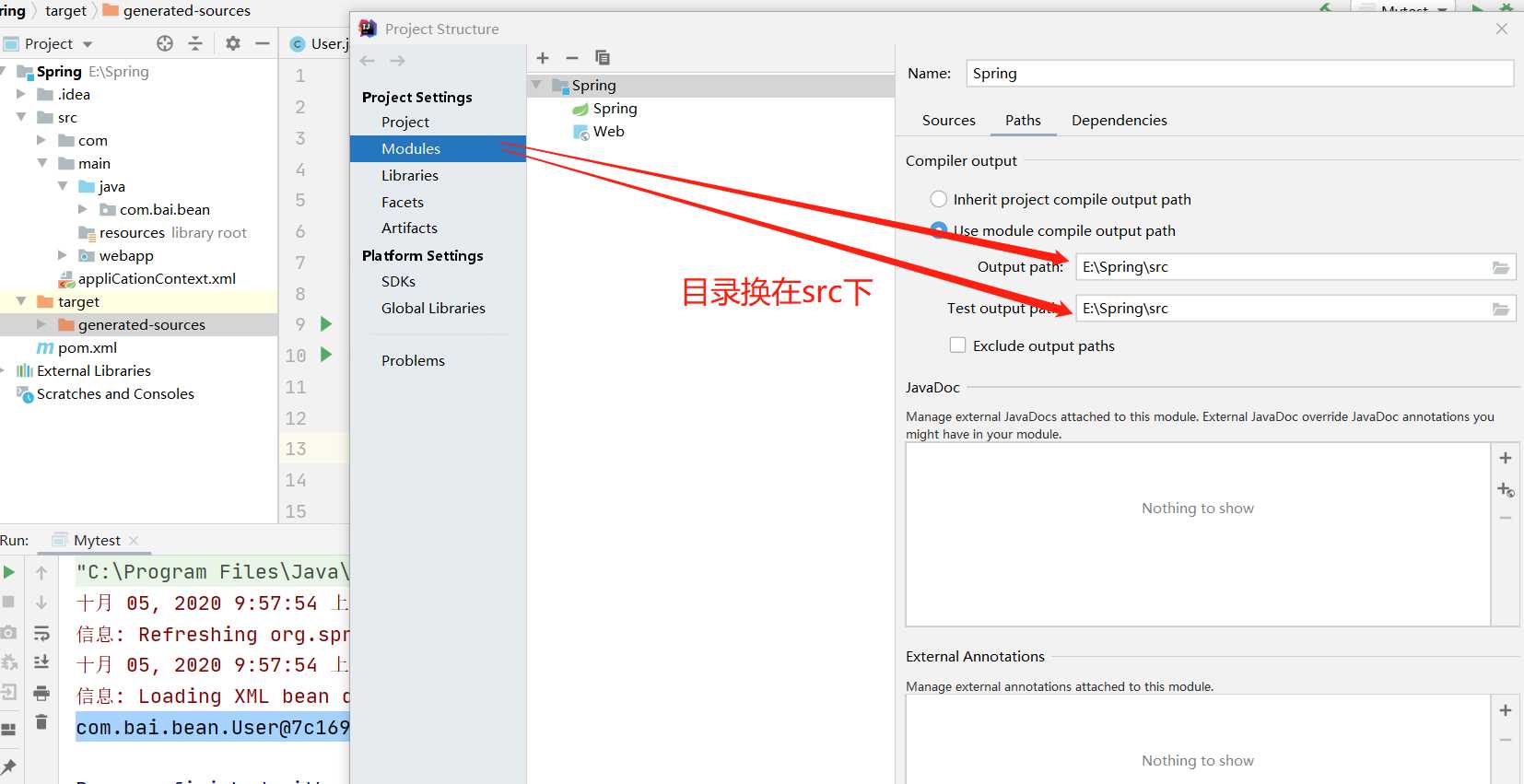Select Inherit project compile output path
The width and height of the screenshot is (1524, 784).
938,199
